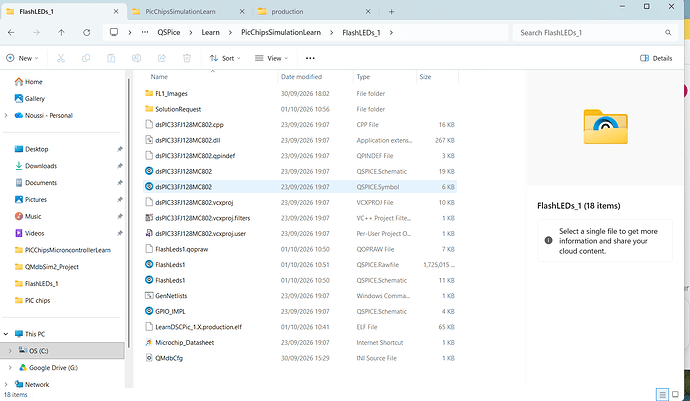Click the address bar ellipsis for hidden path
The image size is (690, 401).
pos(145,32)
